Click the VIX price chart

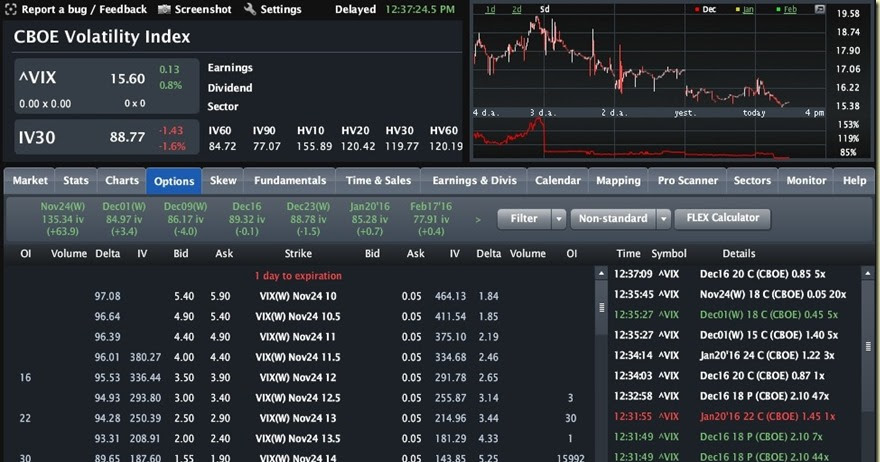(648, 61)
